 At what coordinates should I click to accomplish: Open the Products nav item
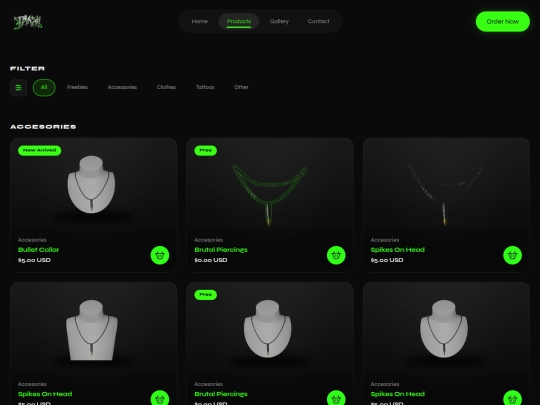239,21
